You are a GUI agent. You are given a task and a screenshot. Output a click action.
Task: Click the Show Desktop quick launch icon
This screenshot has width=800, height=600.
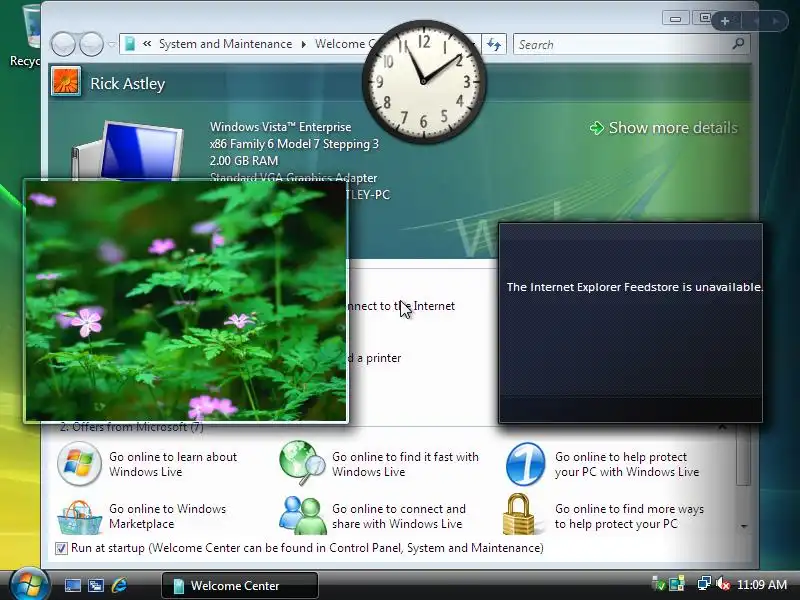[72, 585]
